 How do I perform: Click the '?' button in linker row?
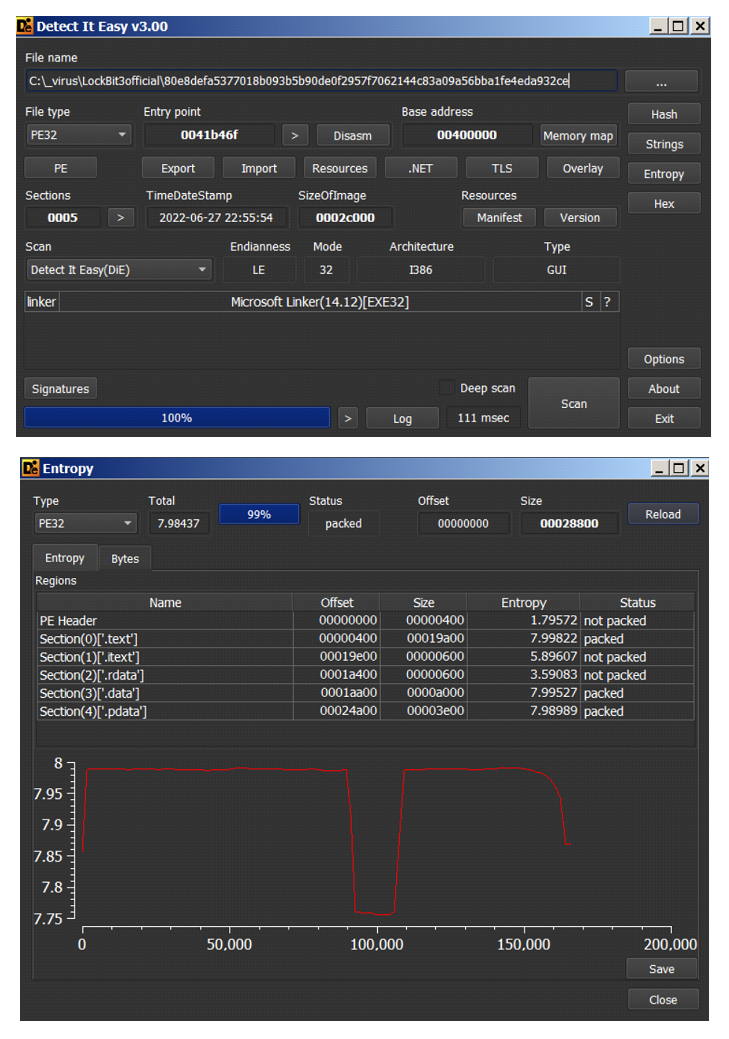pos(607,302)
